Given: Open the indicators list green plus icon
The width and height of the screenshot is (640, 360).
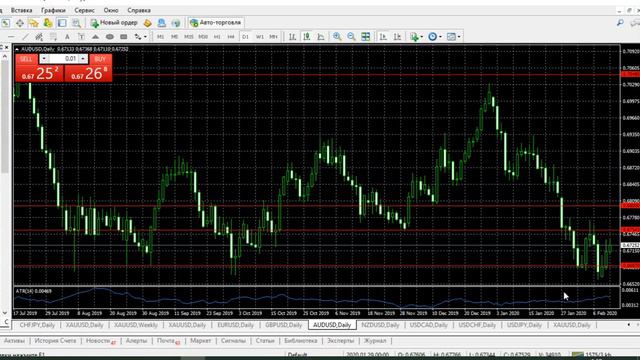Looking at the screenshot, I should click(x=414, y=37).
